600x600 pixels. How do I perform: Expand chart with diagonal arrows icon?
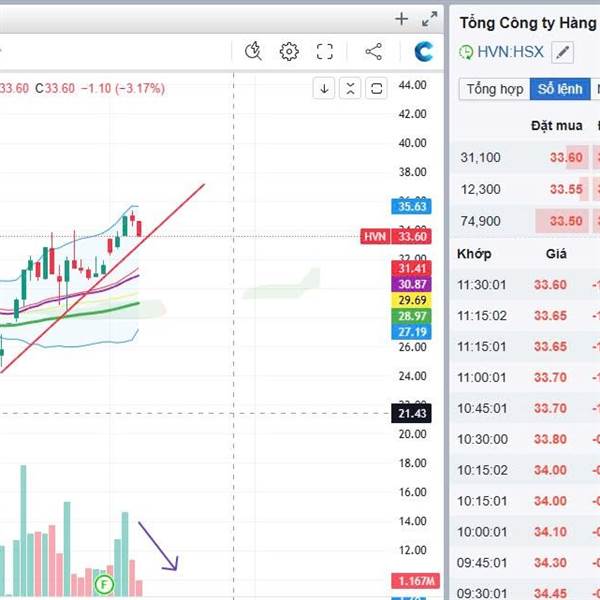click(429, 19)
